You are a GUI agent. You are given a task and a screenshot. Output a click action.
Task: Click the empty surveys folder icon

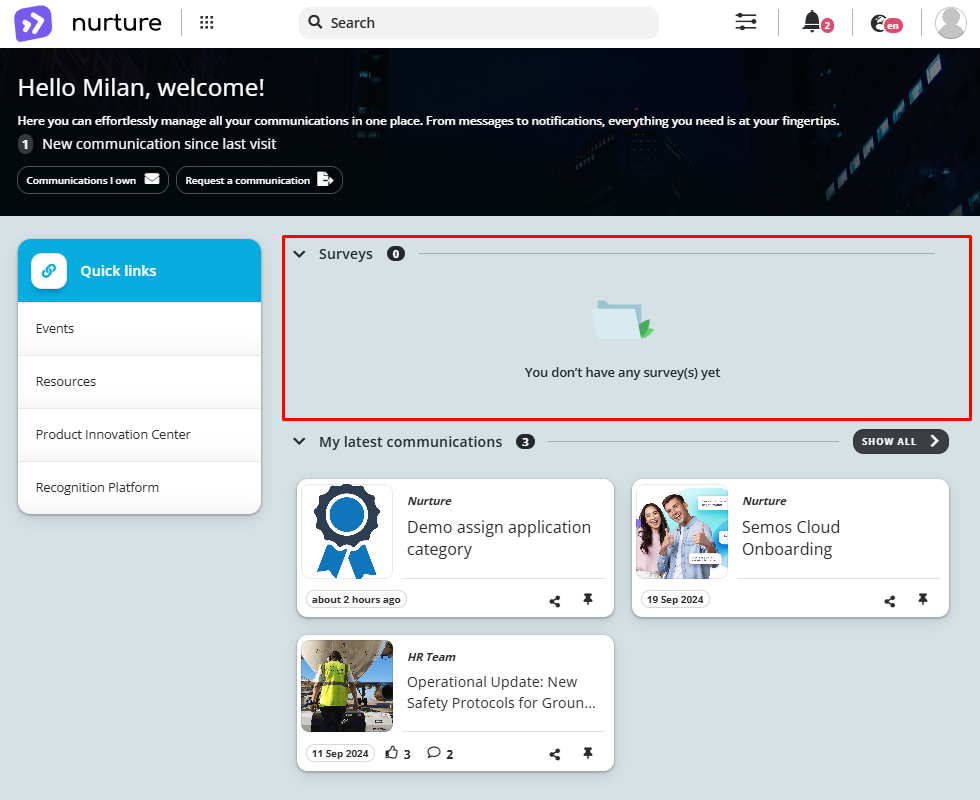pyautogui.click(x=622, y=319)
